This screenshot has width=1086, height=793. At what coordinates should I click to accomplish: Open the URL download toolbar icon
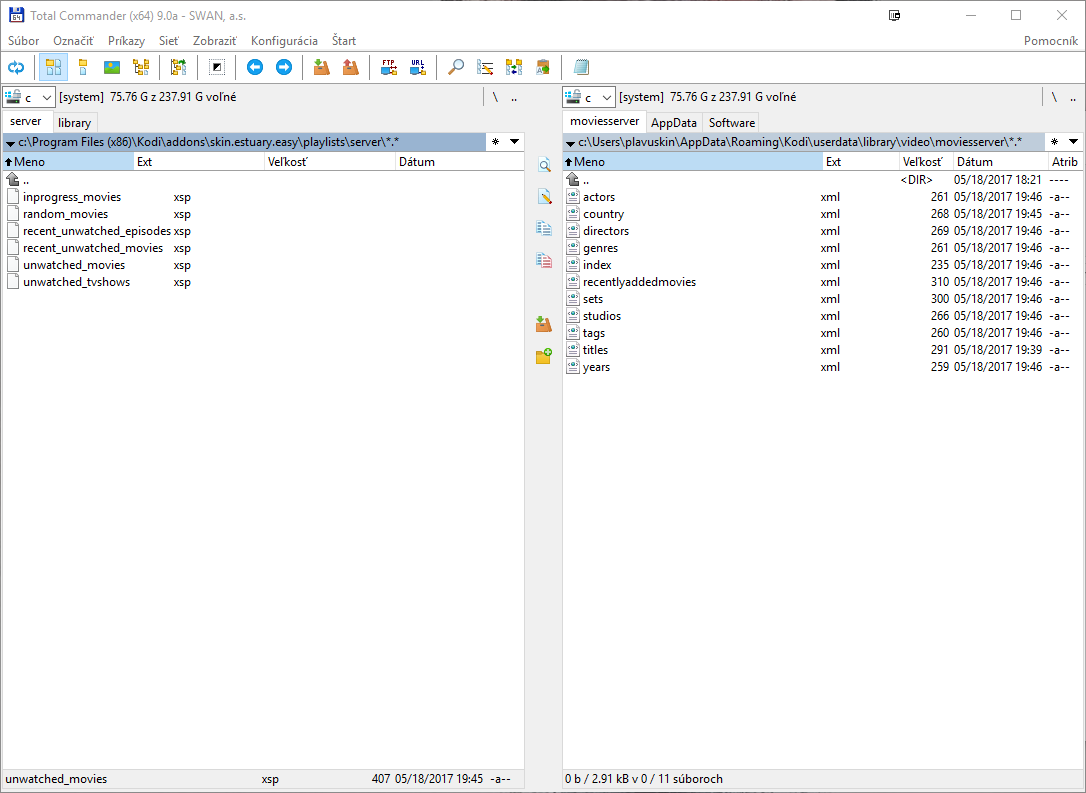[x=417, y=67]
